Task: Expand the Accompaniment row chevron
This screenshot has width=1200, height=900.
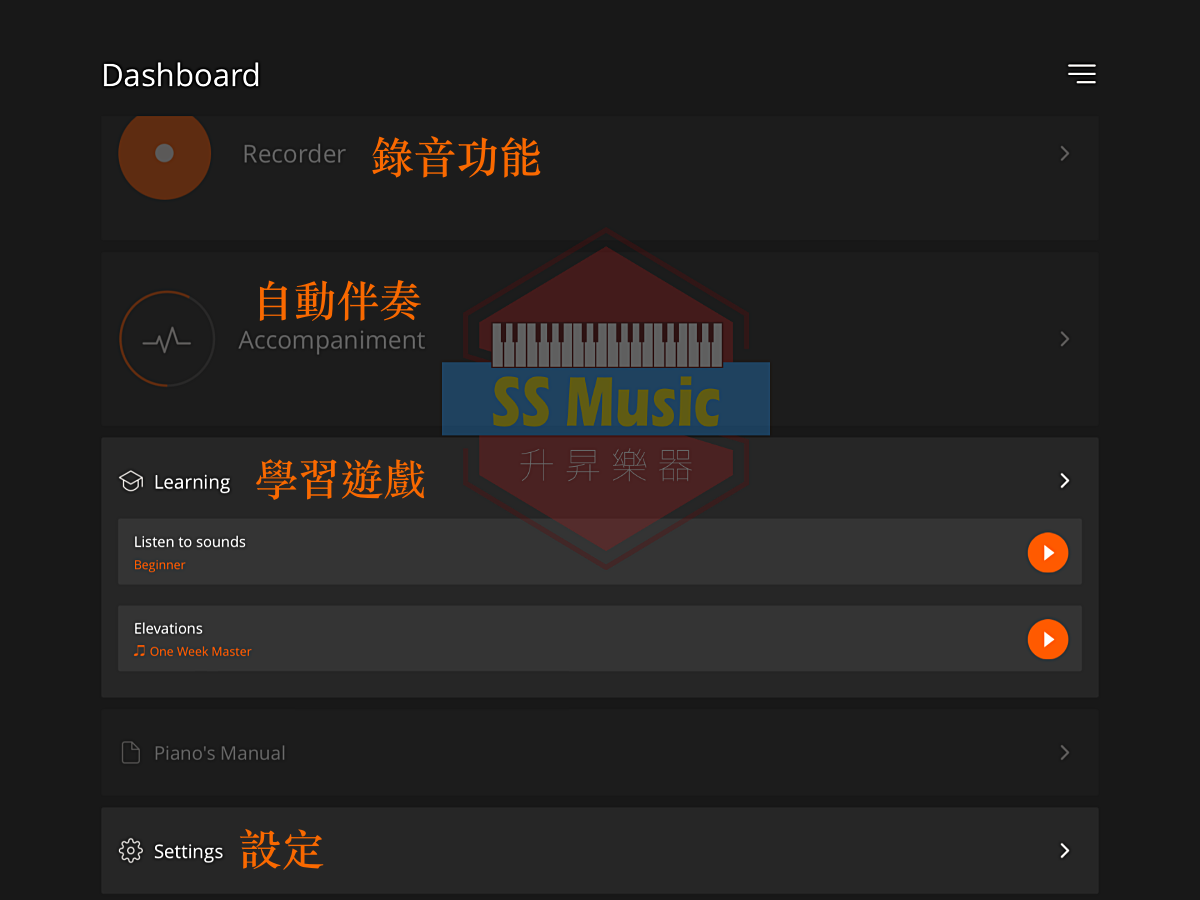Action: (1065, 339)
